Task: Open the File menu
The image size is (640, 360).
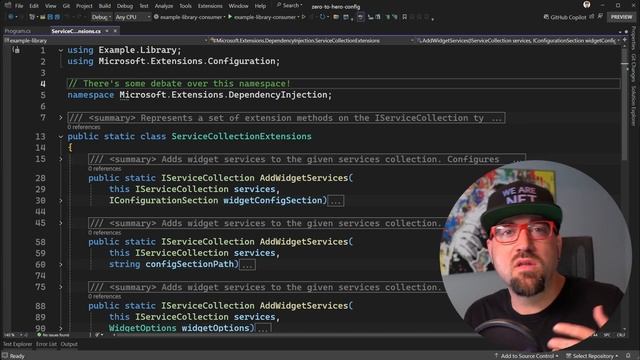Action: click(x=19, y=6)
